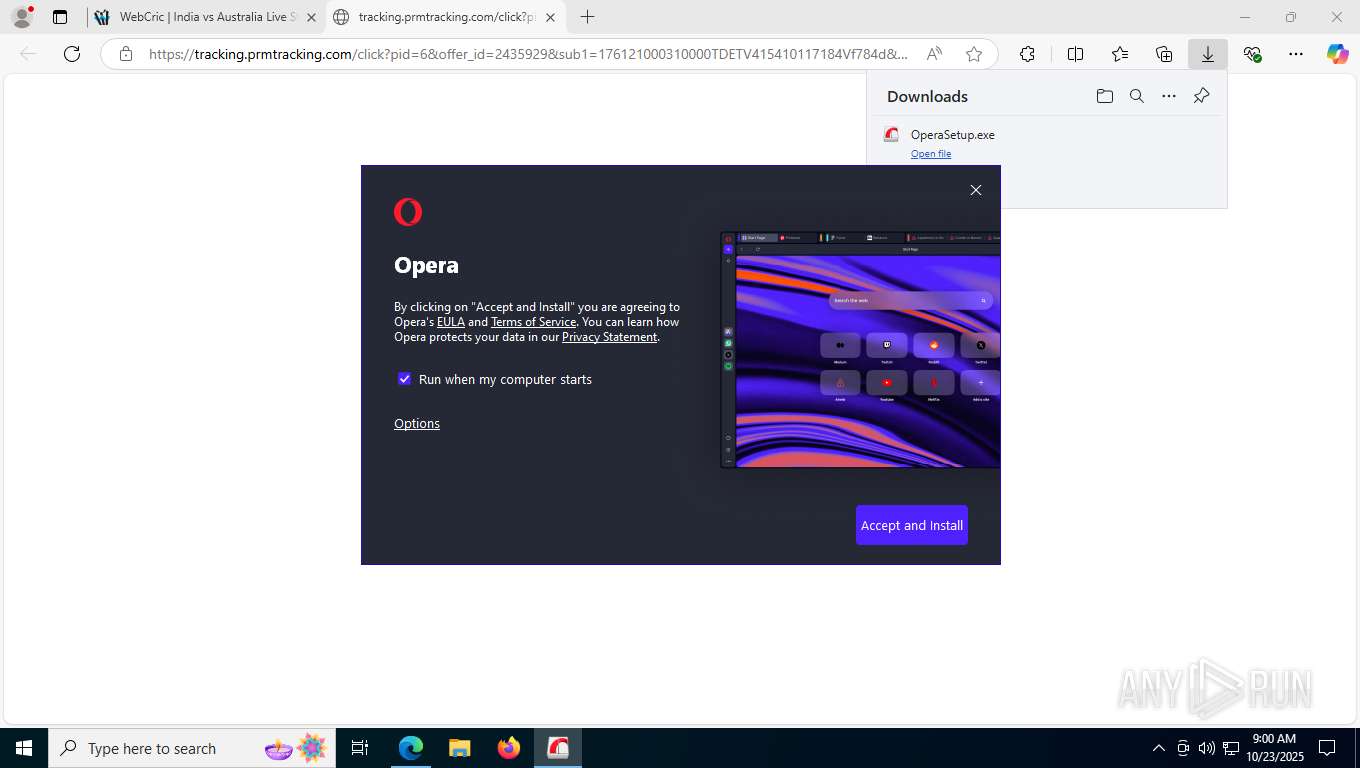
Task: Launch Firefox from the taskbar
Action: (509, 748)
